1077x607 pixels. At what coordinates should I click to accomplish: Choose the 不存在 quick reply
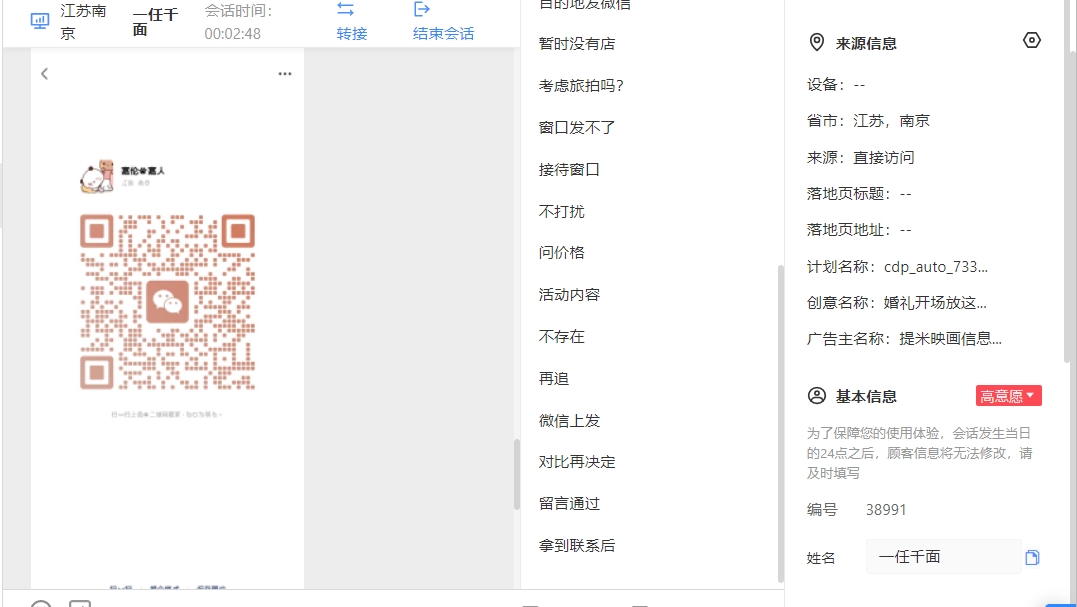coord(562,336)
